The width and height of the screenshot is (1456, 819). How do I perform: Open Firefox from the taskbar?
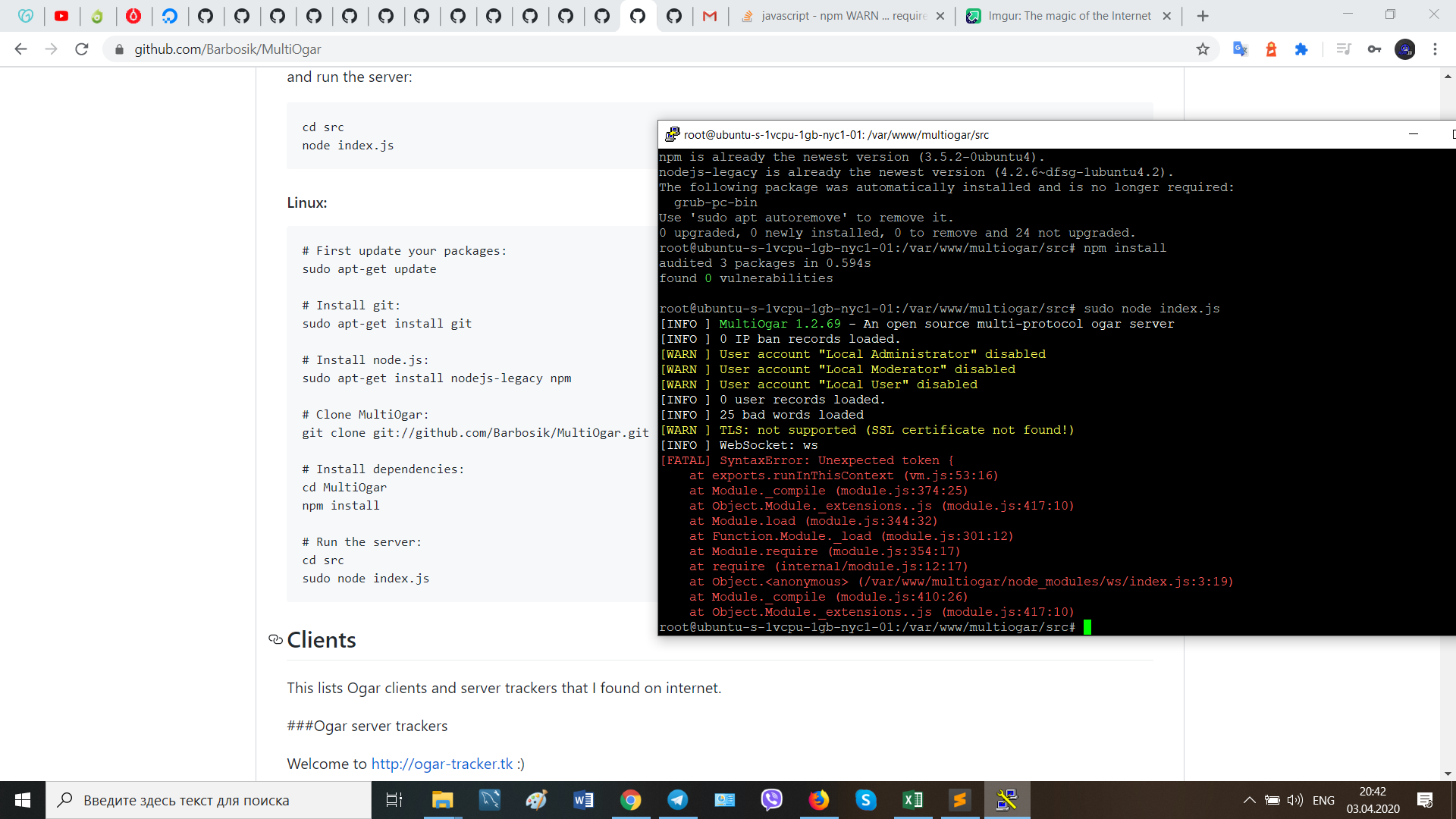(818, 800)
